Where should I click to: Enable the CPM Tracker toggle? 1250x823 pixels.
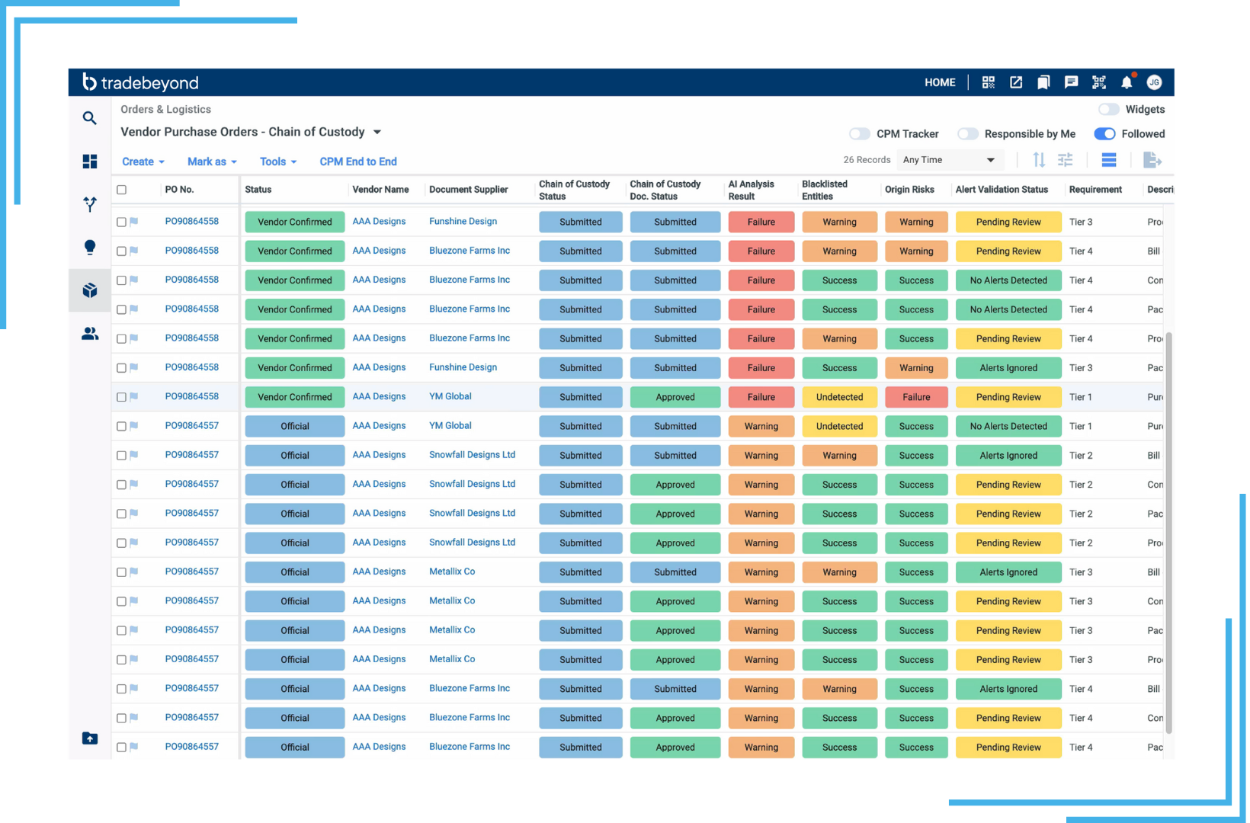(859, 134)
